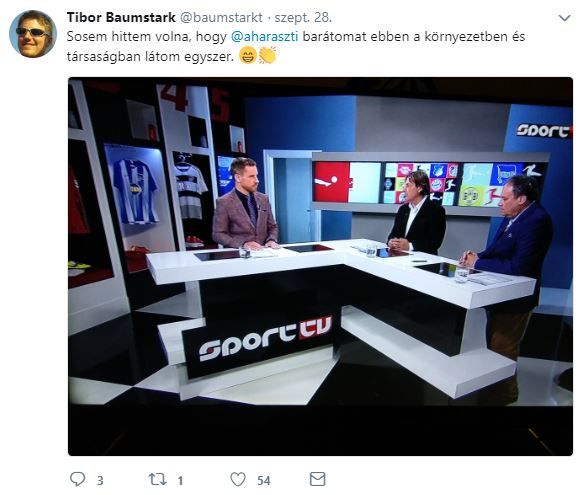Open the Sport TV studio photo

tap(320, 266)
